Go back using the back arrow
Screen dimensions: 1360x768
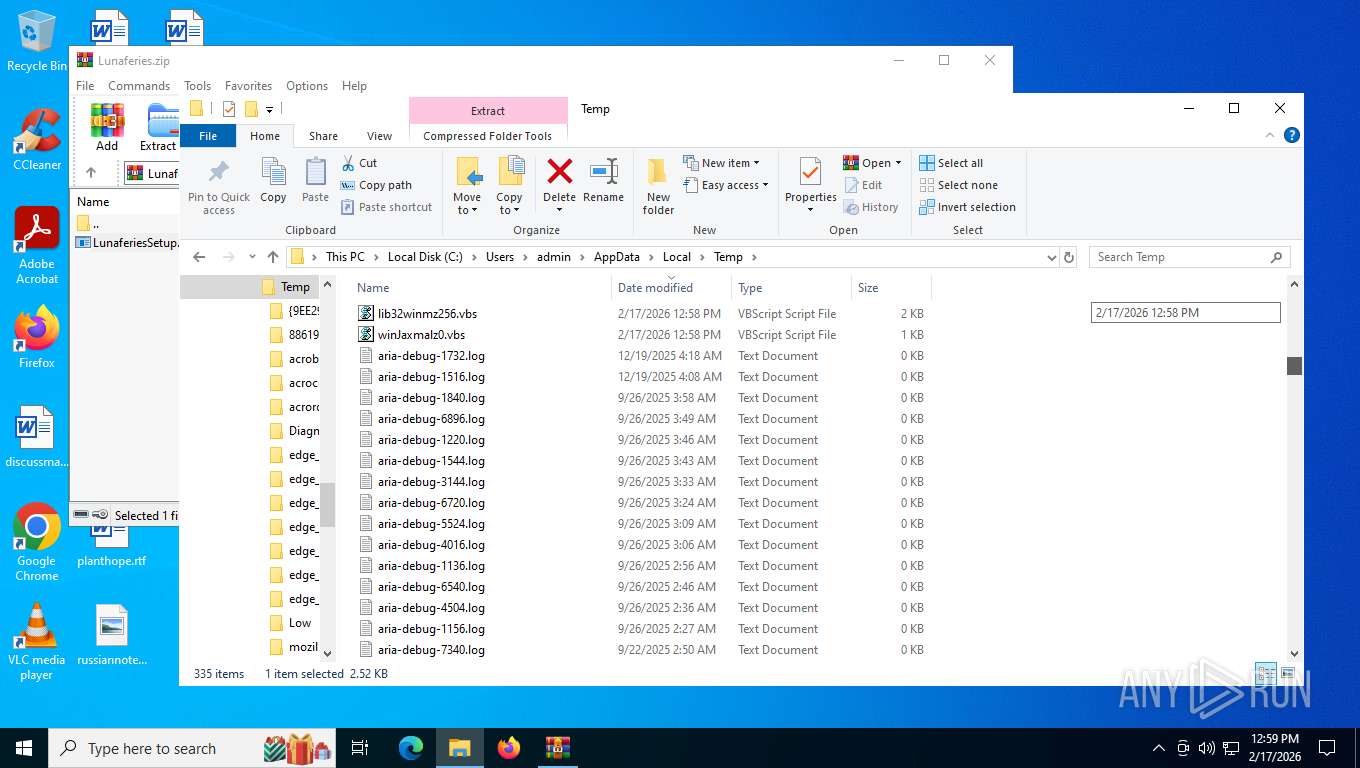click(x=199, y=257)
